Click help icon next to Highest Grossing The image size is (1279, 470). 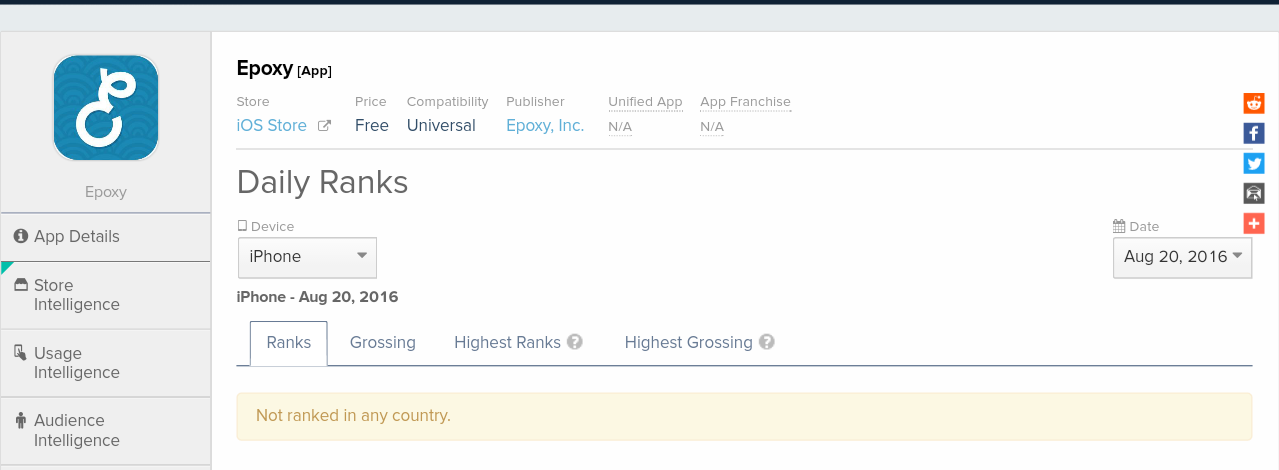(x=767, y=342)
